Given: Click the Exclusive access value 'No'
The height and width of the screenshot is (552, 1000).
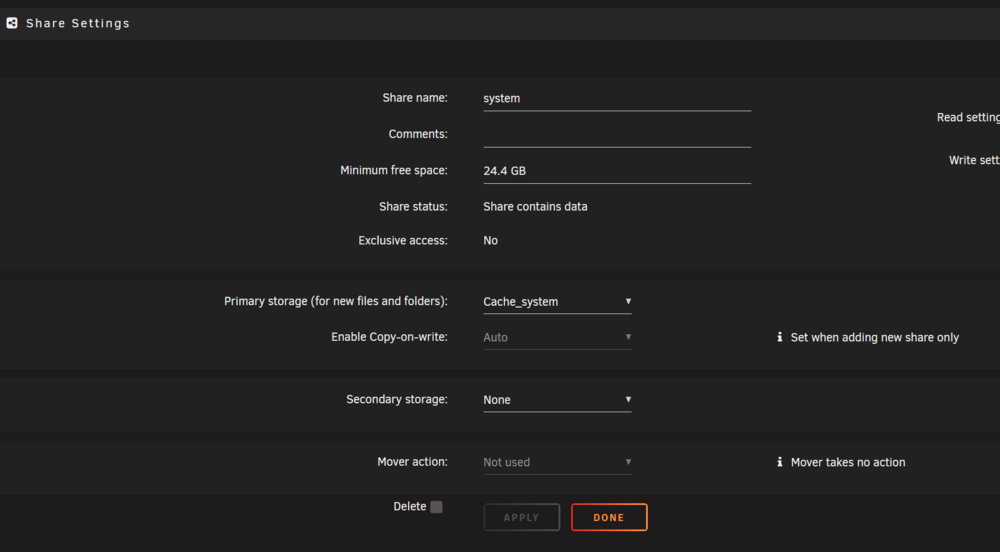Looking at the screenshot, I should (x=490, y=240).
